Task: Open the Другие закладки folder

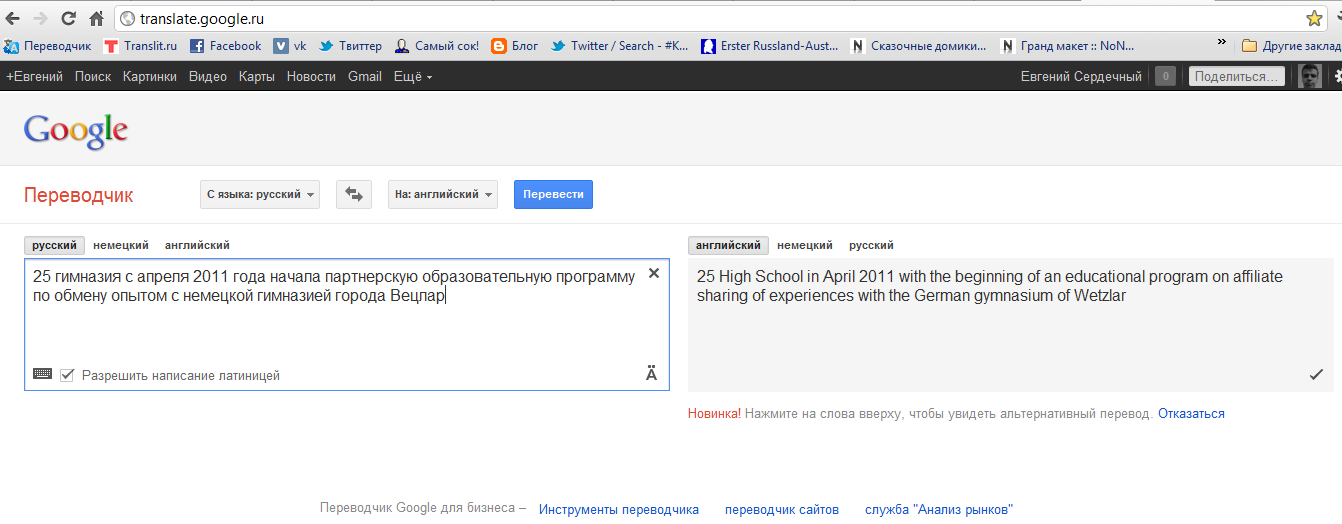Action: (x=1291, y=46)
